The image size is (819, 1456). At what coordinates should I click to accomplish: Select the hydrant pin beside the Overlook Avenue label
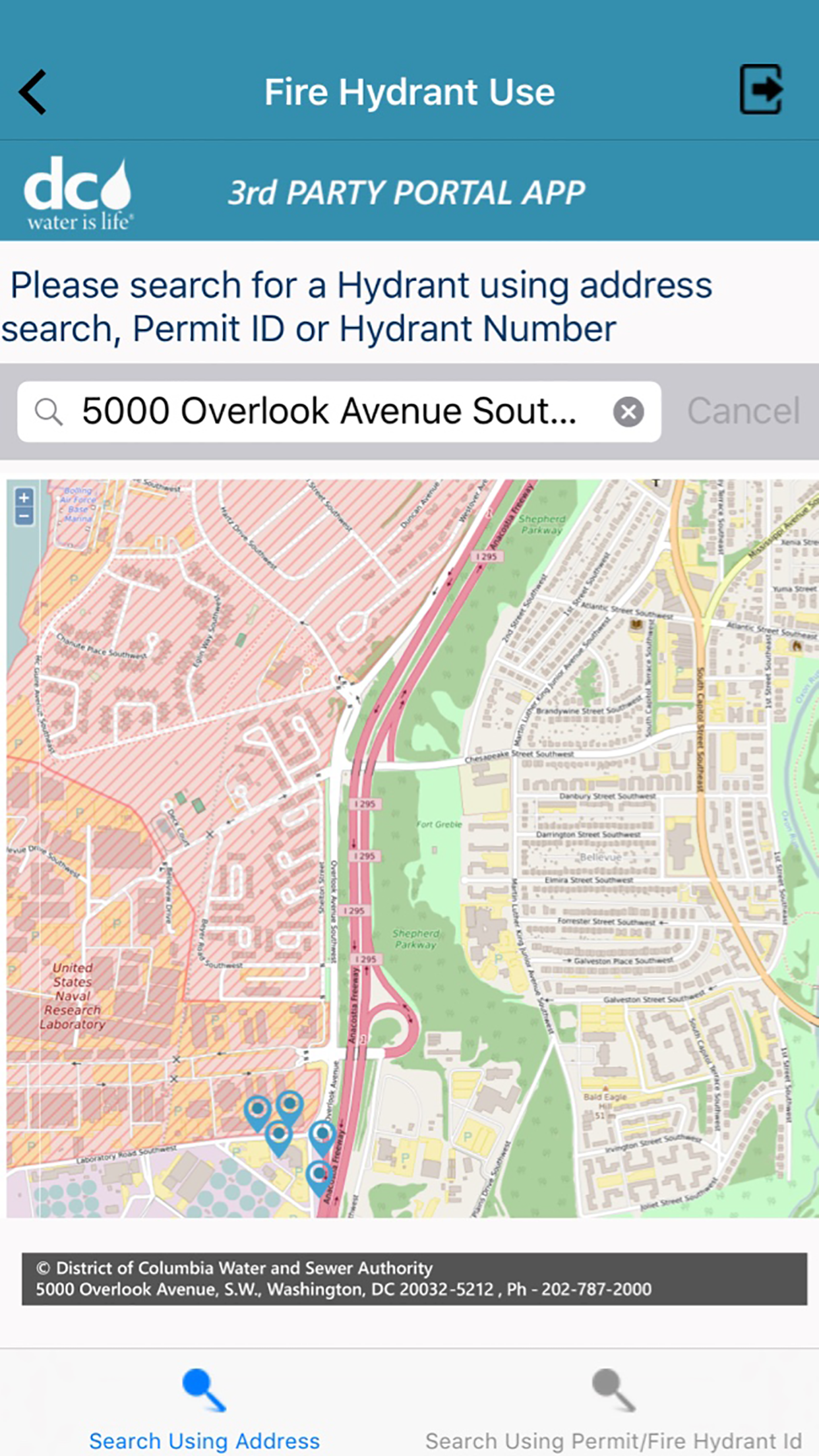pos(323,1139)
